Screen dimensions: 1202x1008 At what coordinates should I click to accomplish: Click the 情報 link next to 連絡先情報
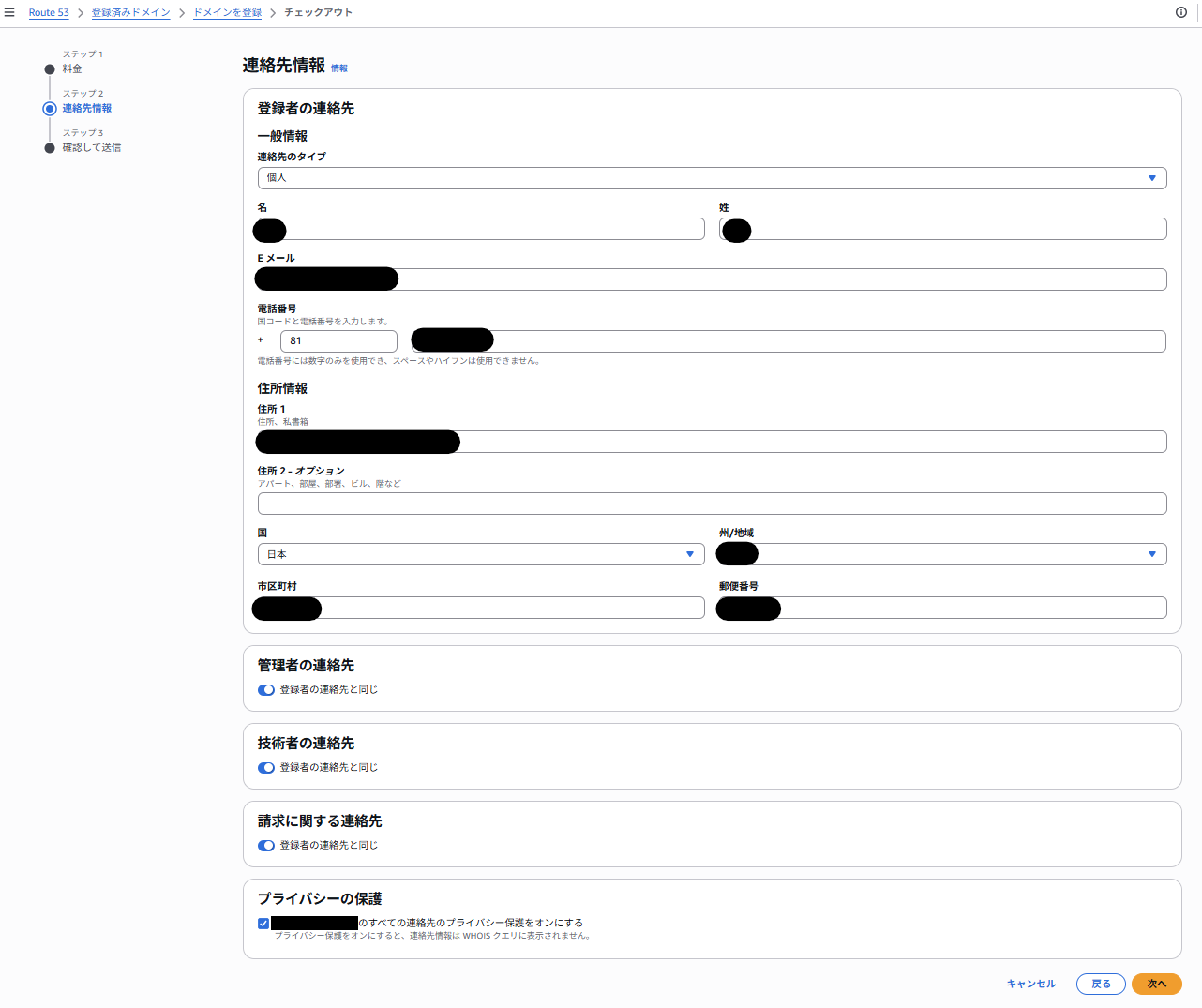339,68
